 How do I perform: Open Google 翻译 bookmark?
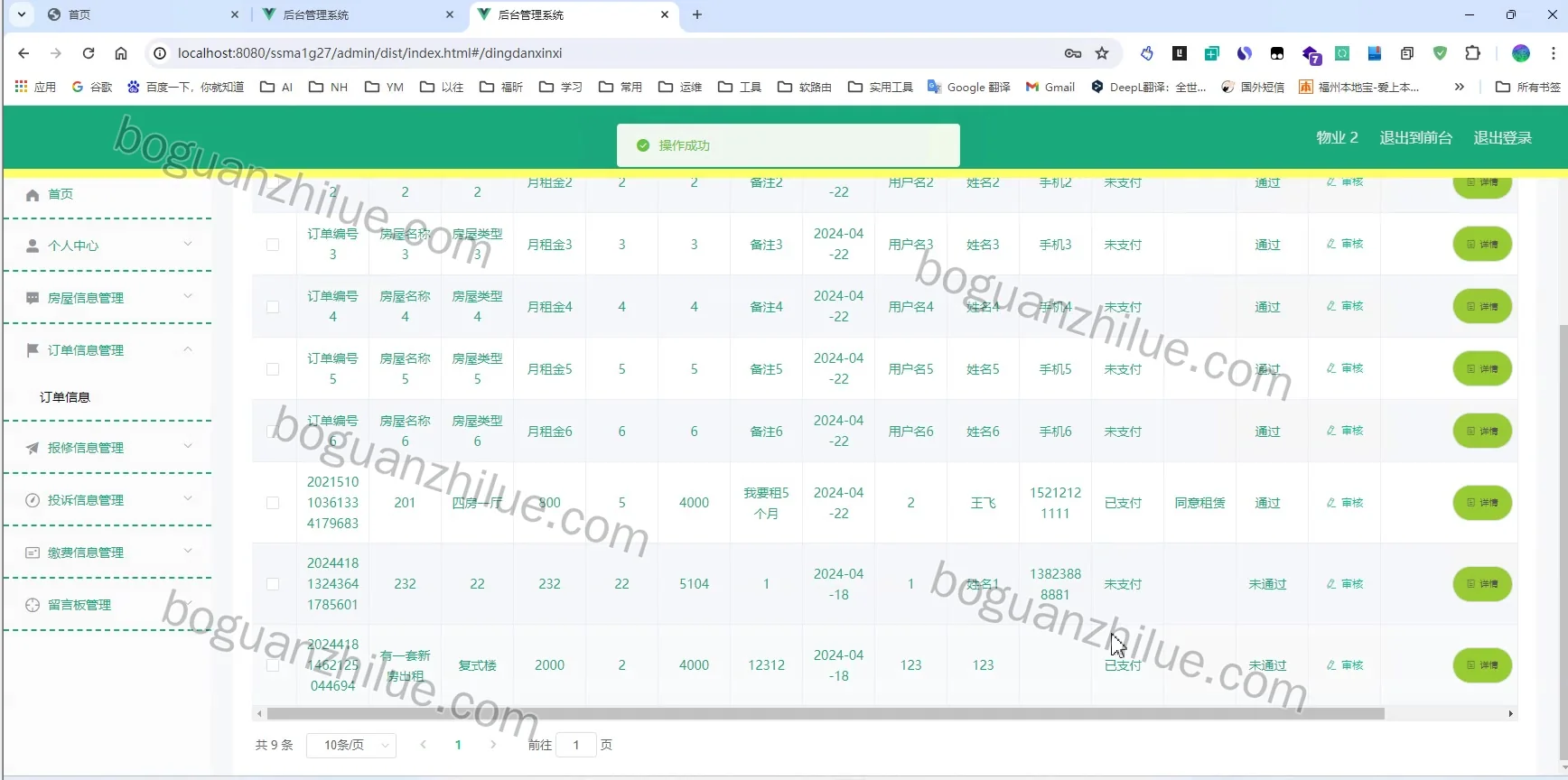[x=969, y=87]
